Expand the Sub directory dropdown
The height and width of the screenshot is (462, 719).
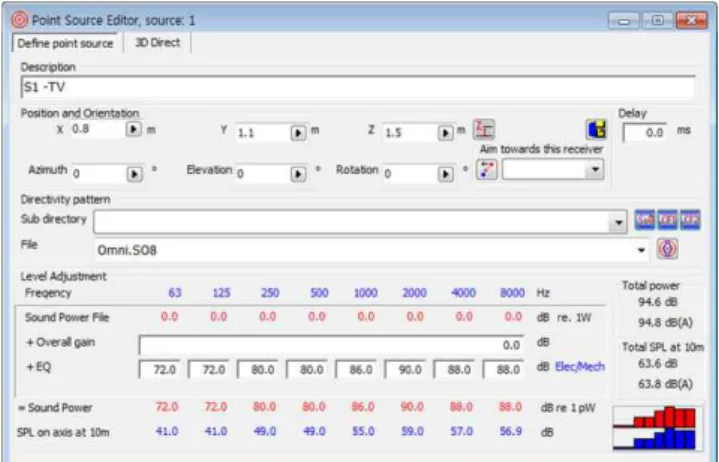619,223
